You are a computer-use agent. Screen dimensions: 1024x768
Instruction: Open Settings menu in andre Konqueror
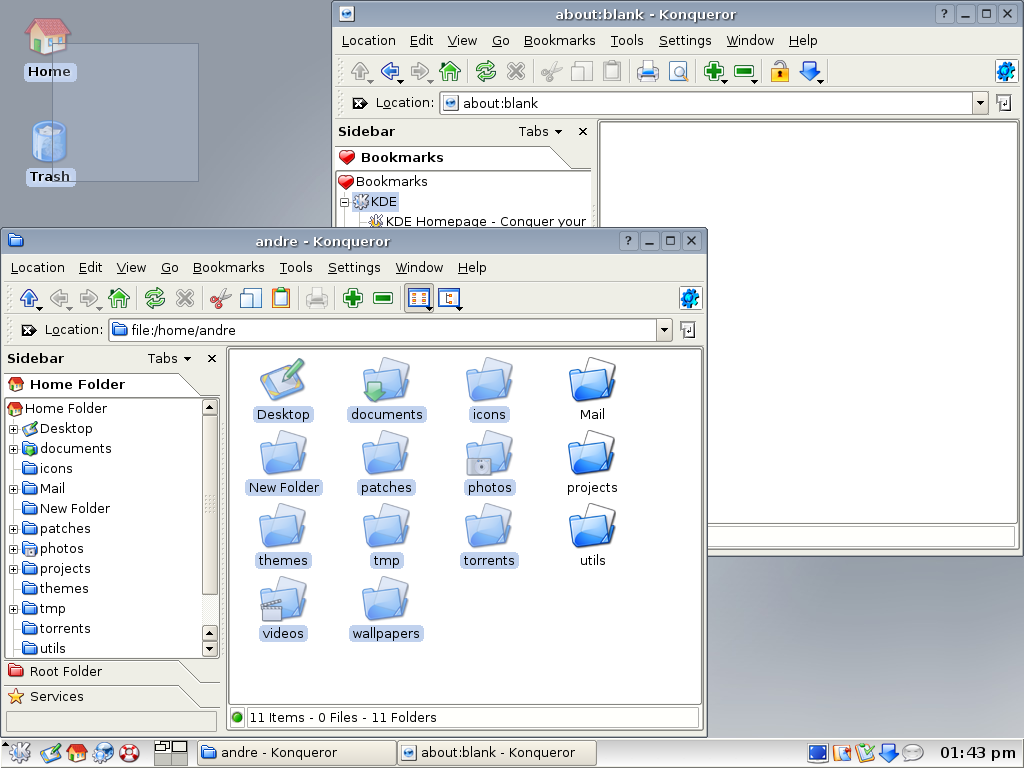354,268
